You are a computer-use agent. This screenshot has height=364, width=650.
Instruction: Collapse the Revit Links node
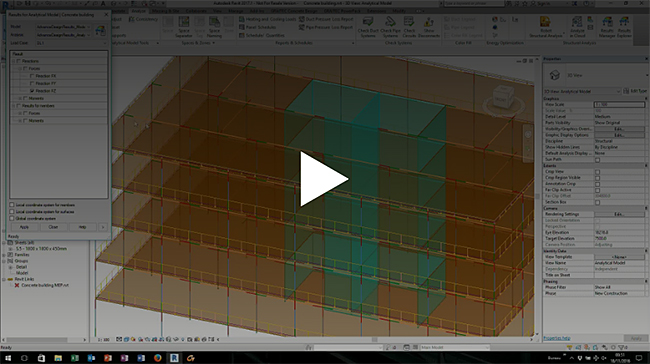[4, 279]
